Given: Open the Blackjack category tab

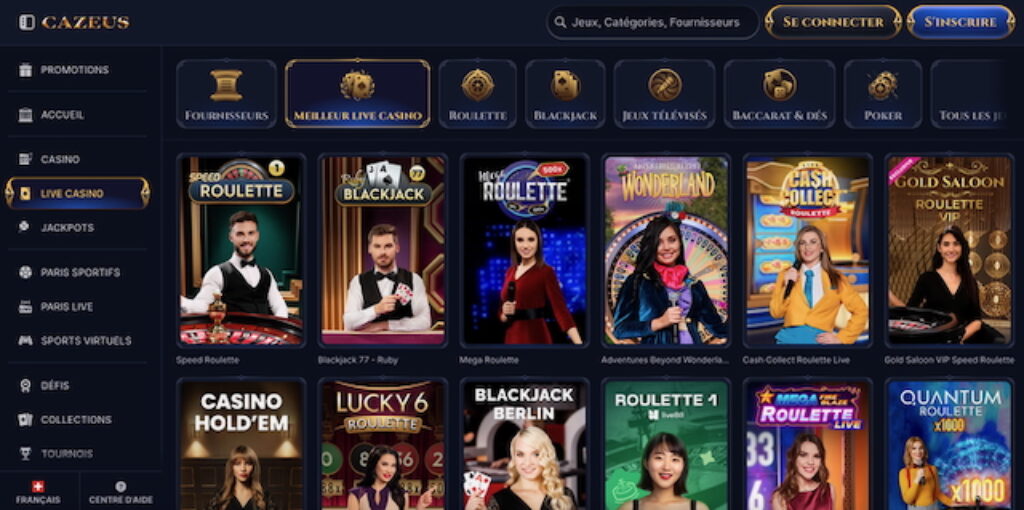Looking at the screenshot, I should coord(565,94).
